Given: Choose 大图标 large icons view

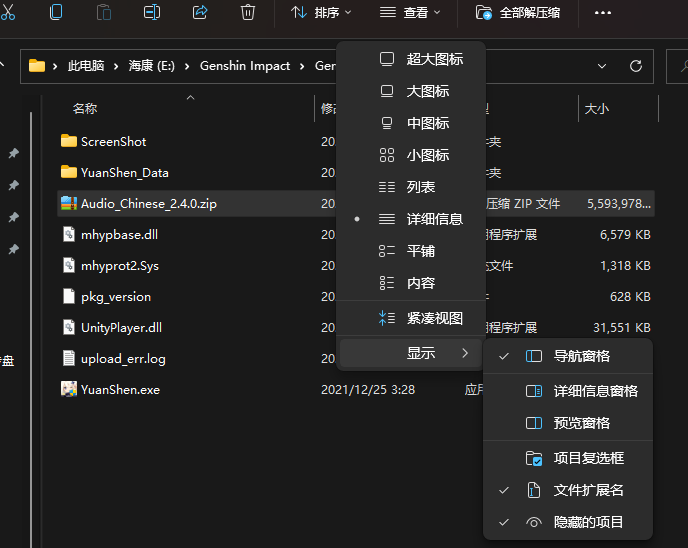Looking at the screenshot, I should pos(411,91).
